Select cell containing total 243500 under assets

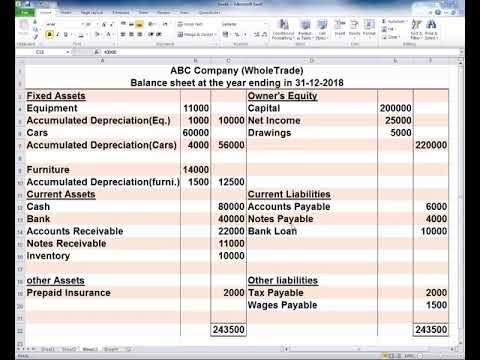[x=229, y=330]
